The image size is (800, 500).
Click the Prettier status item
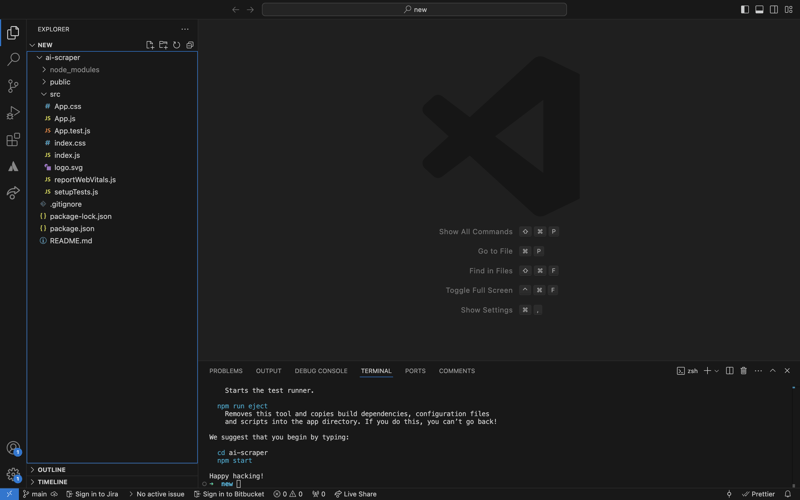758,494
